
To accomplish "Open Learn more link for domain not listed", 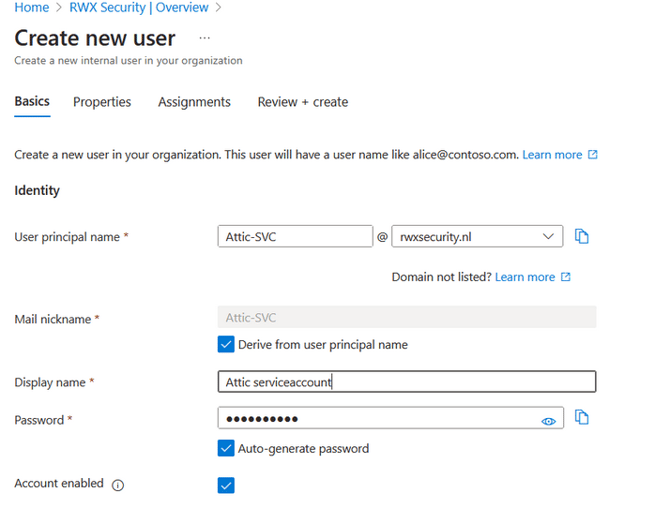I will point(524,277).
